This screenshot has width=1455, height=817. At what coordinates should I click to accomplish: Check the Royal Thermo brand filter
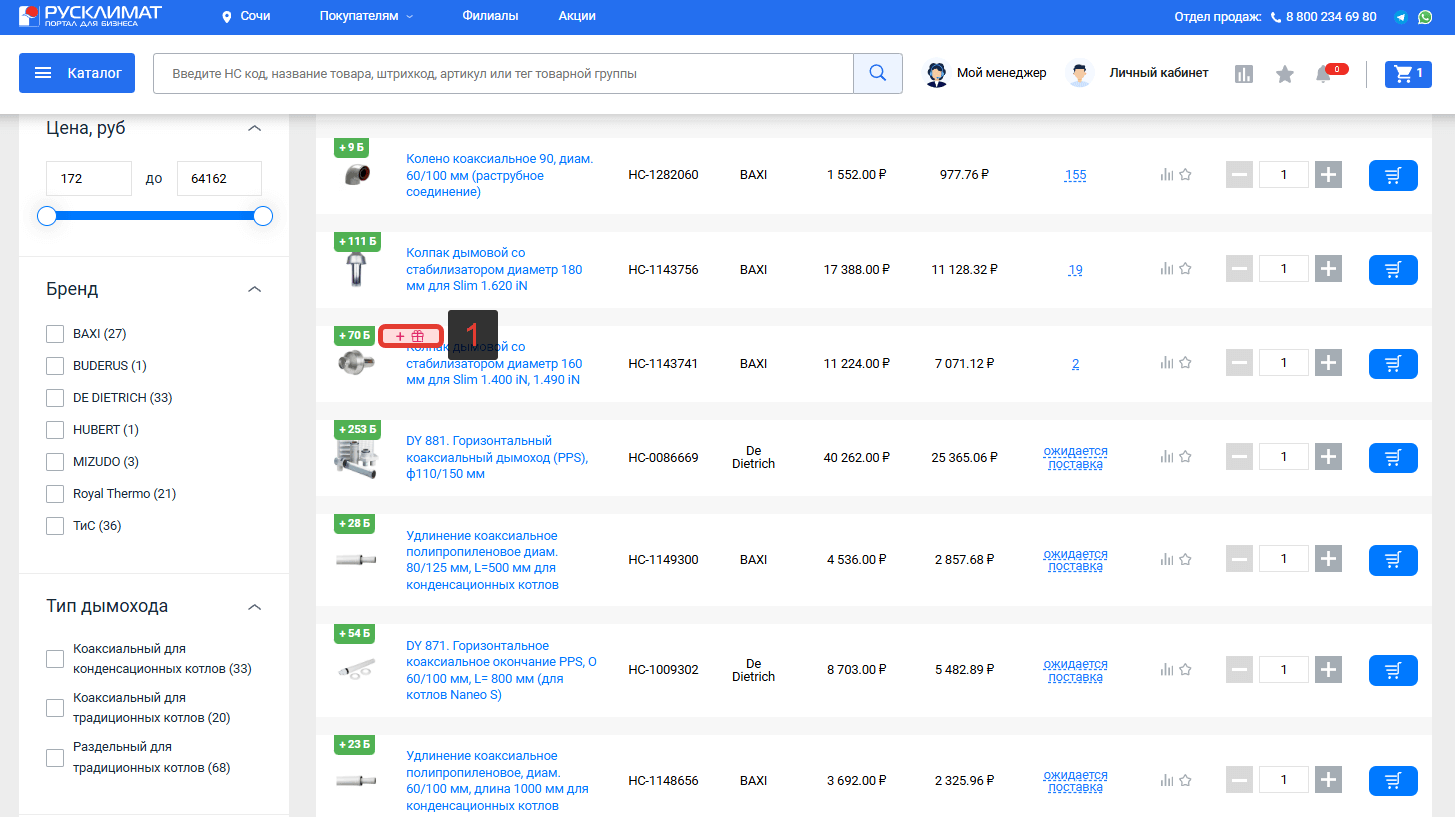tap(55, 494)
